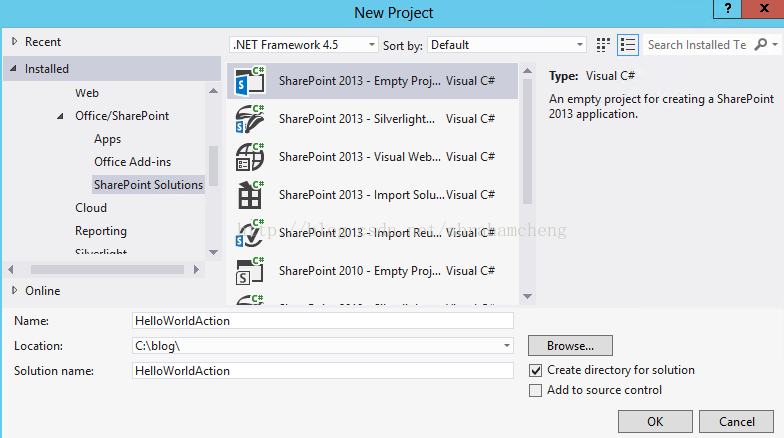Select the Apps category

[x=108, y=139]
